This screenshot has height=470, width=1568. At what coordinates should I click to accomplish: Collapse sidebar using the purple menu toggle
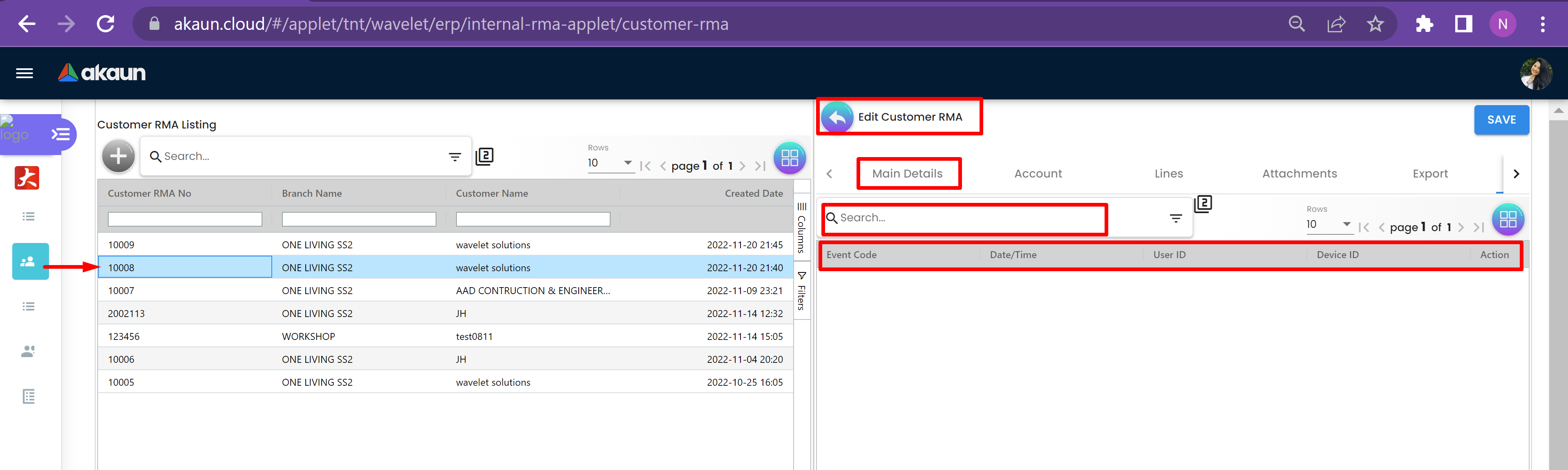61,134
